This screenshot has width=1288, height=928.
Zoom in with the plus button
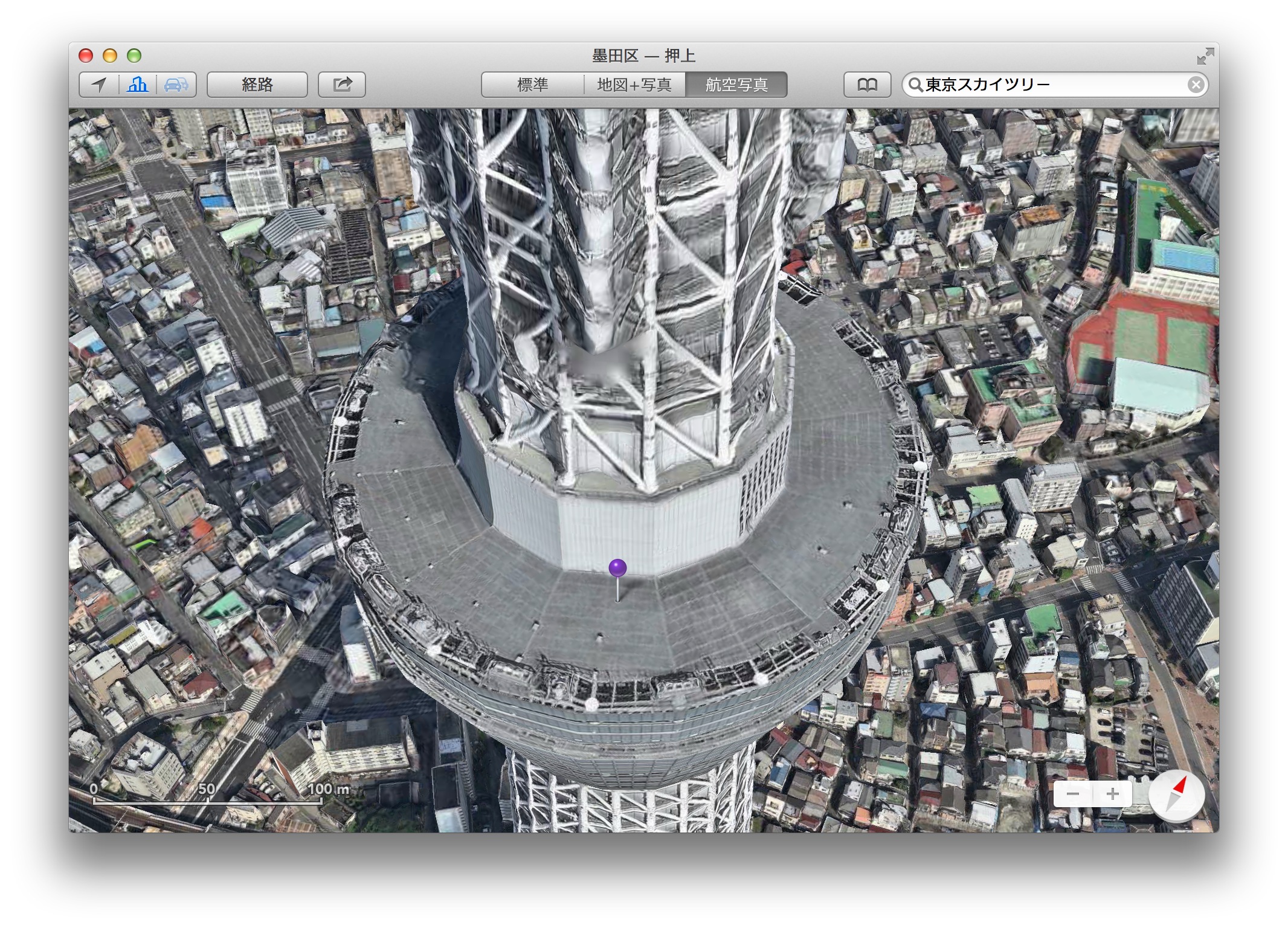[1112, 794]
